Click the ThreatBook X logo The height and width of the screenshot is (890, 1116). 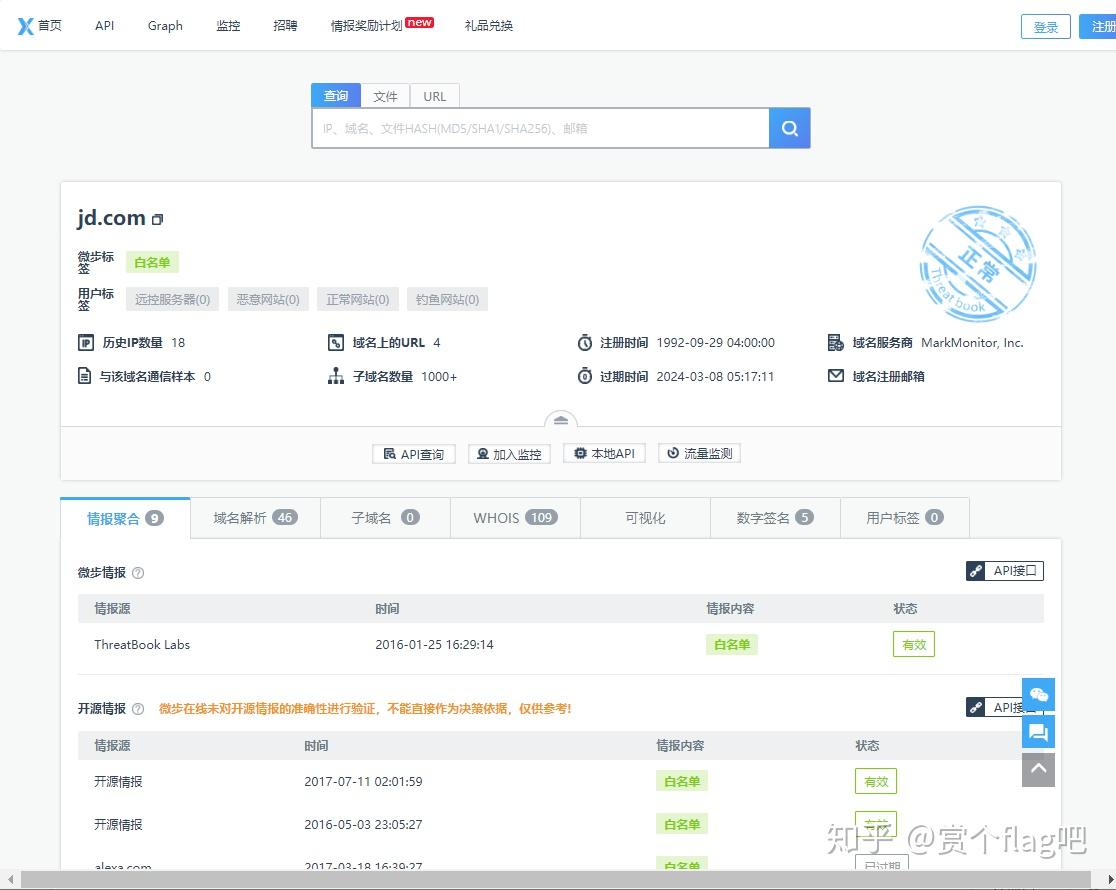[x=26, y=26]
